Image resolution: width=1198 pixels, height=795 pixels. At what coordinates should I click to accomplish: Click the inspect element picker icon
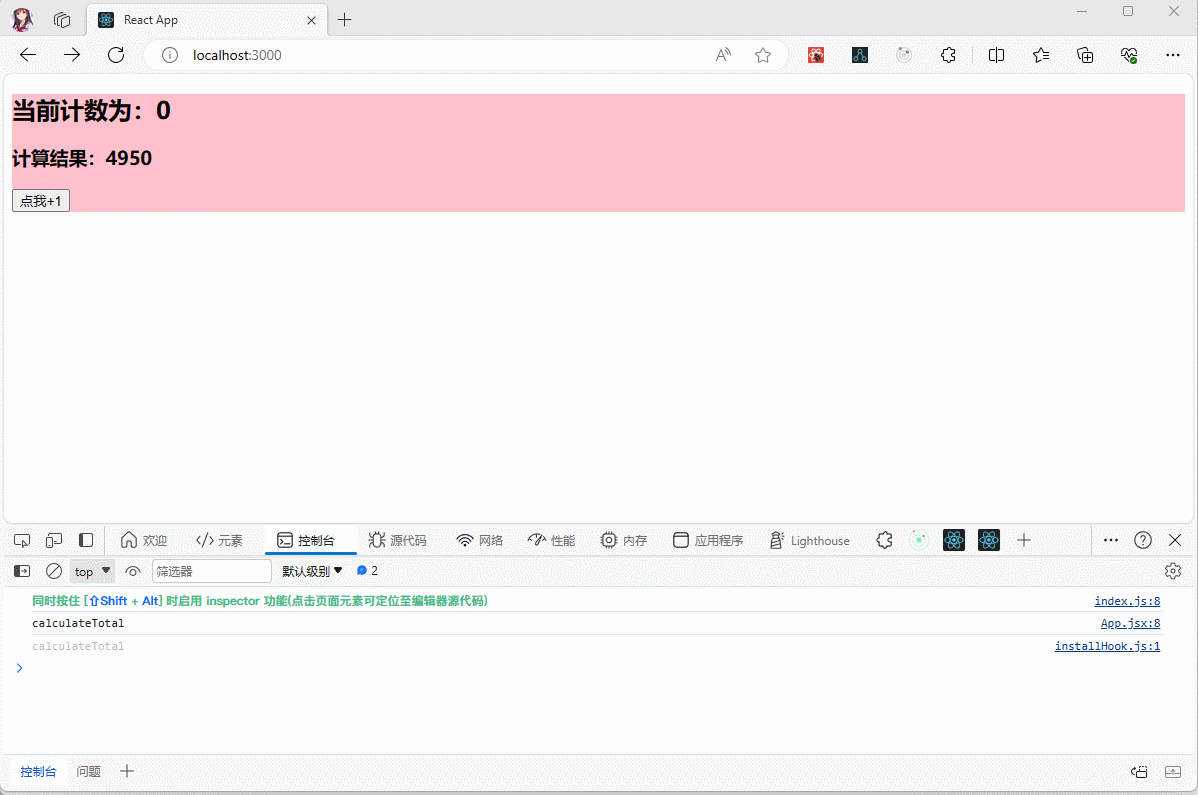click(x=22, y=540)
